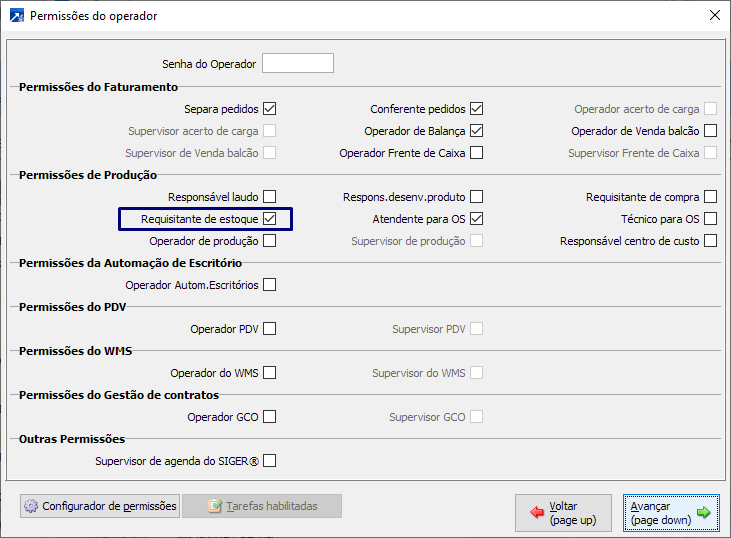Uncheck the Operador de Balança checkbox
This screenshot has height=538, width=731.
click(x=476, y=131)
